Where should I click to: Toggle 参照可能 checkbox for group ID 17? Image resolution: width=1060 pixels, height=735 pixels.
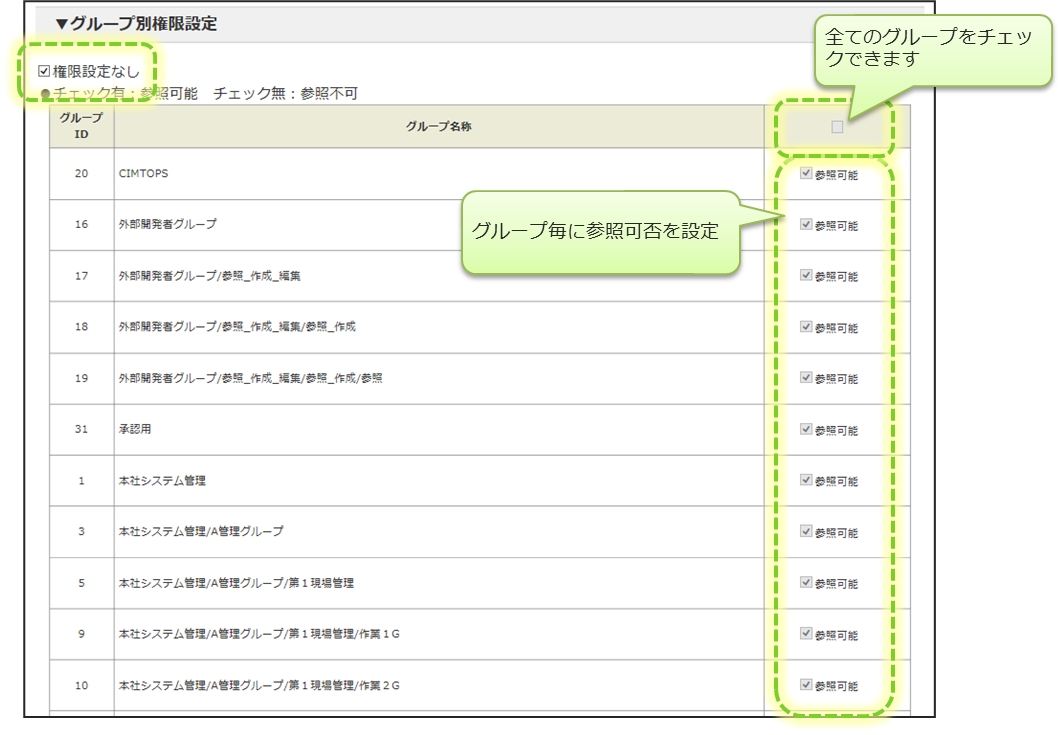807,276
